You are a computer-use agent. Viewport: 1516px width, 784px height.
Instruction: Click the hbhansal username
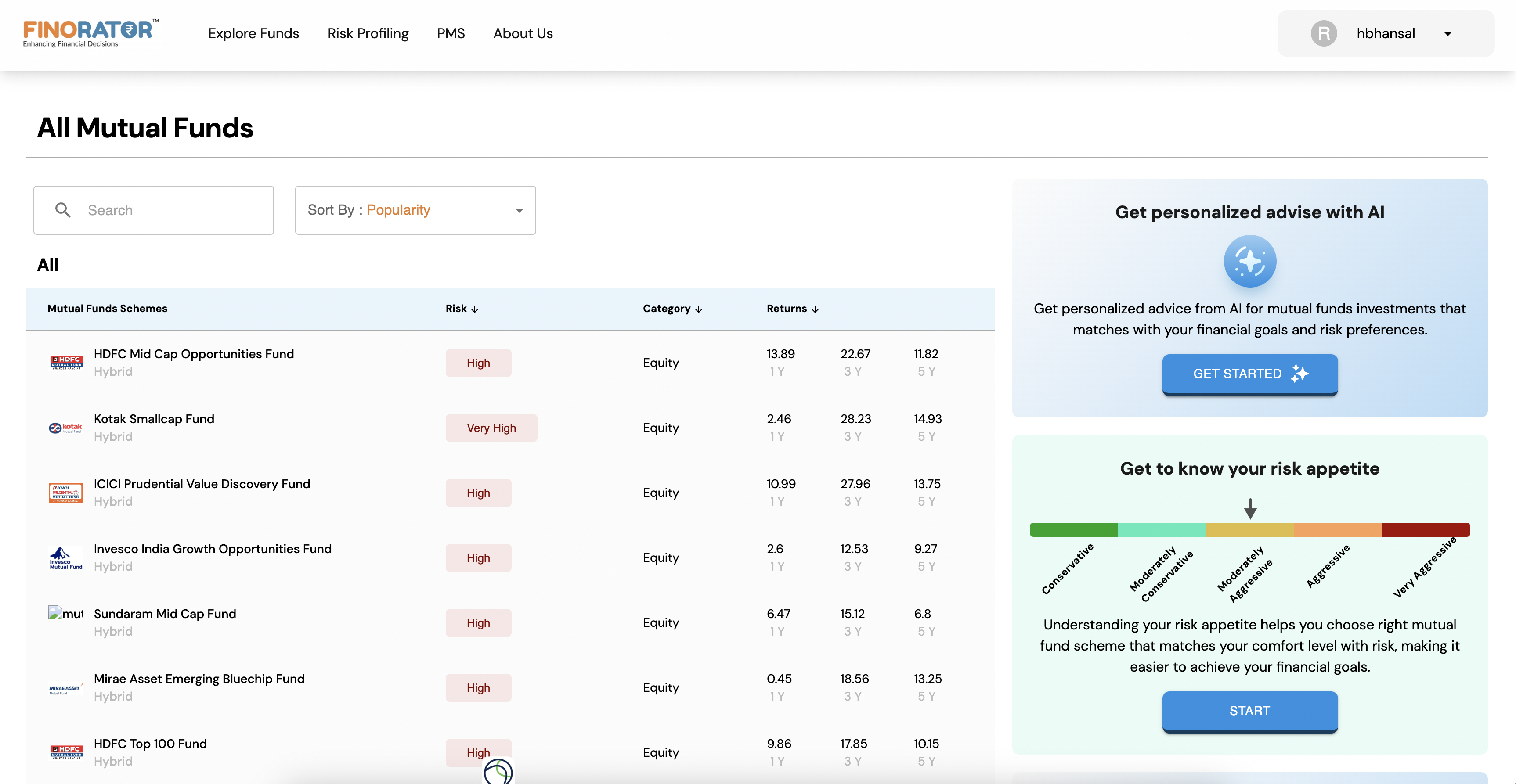(x=1386, y=33)
